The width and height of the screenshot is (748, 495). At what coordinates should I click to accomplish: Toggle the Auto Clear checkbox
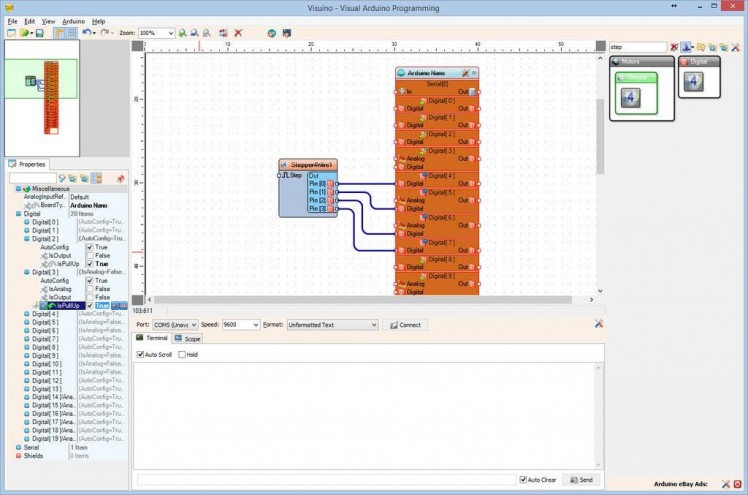[x=523, y=480]
